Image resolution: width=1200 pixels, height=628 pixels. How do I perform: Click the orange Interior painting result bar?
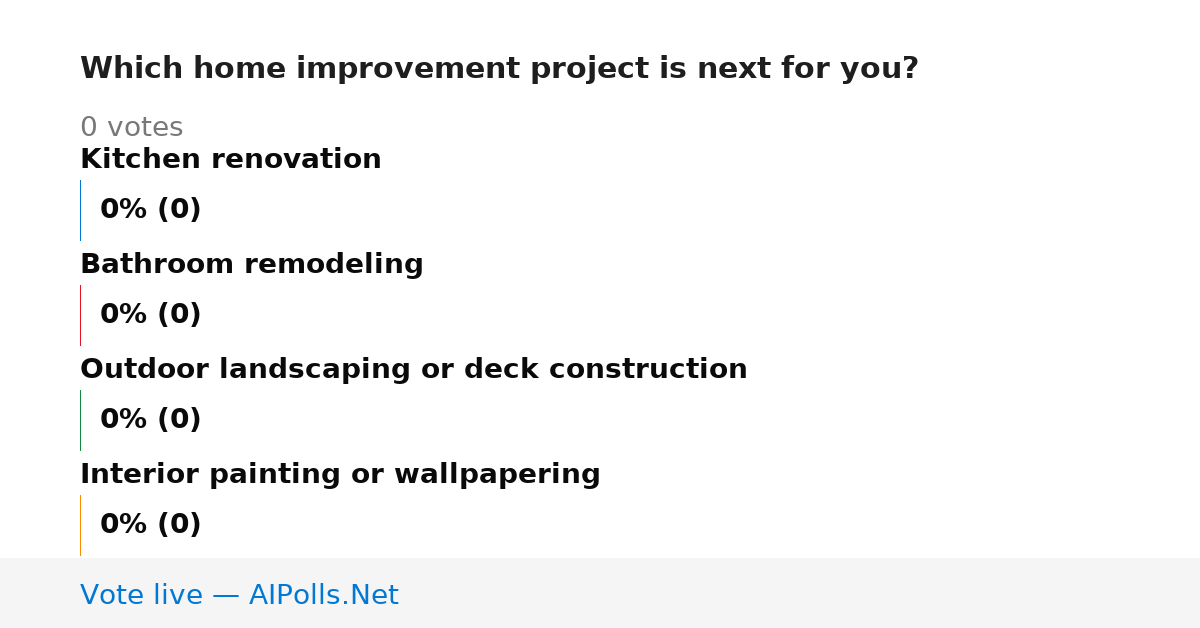tap(80, 525)
